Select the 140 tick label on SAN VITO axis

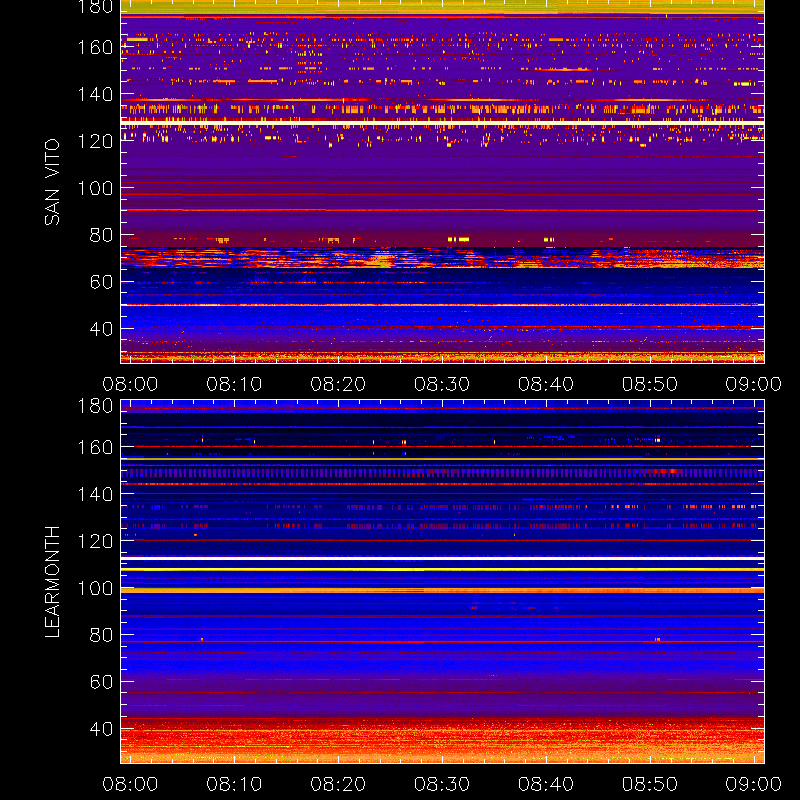click(x=95, y=94)
